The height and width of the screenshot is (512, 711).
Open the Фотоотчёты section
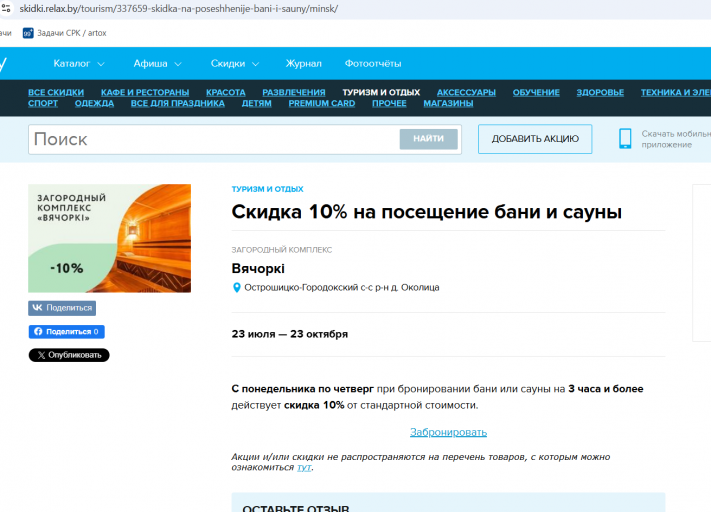tap(373, 63)
